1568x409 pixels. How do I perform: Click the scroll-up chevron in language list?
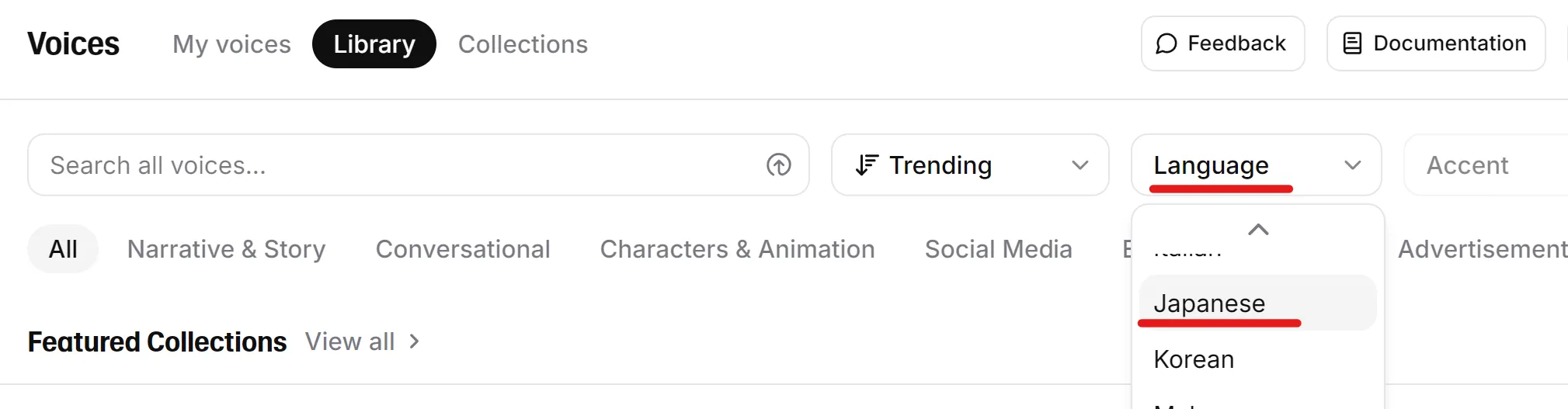[x=1258, y=230]
